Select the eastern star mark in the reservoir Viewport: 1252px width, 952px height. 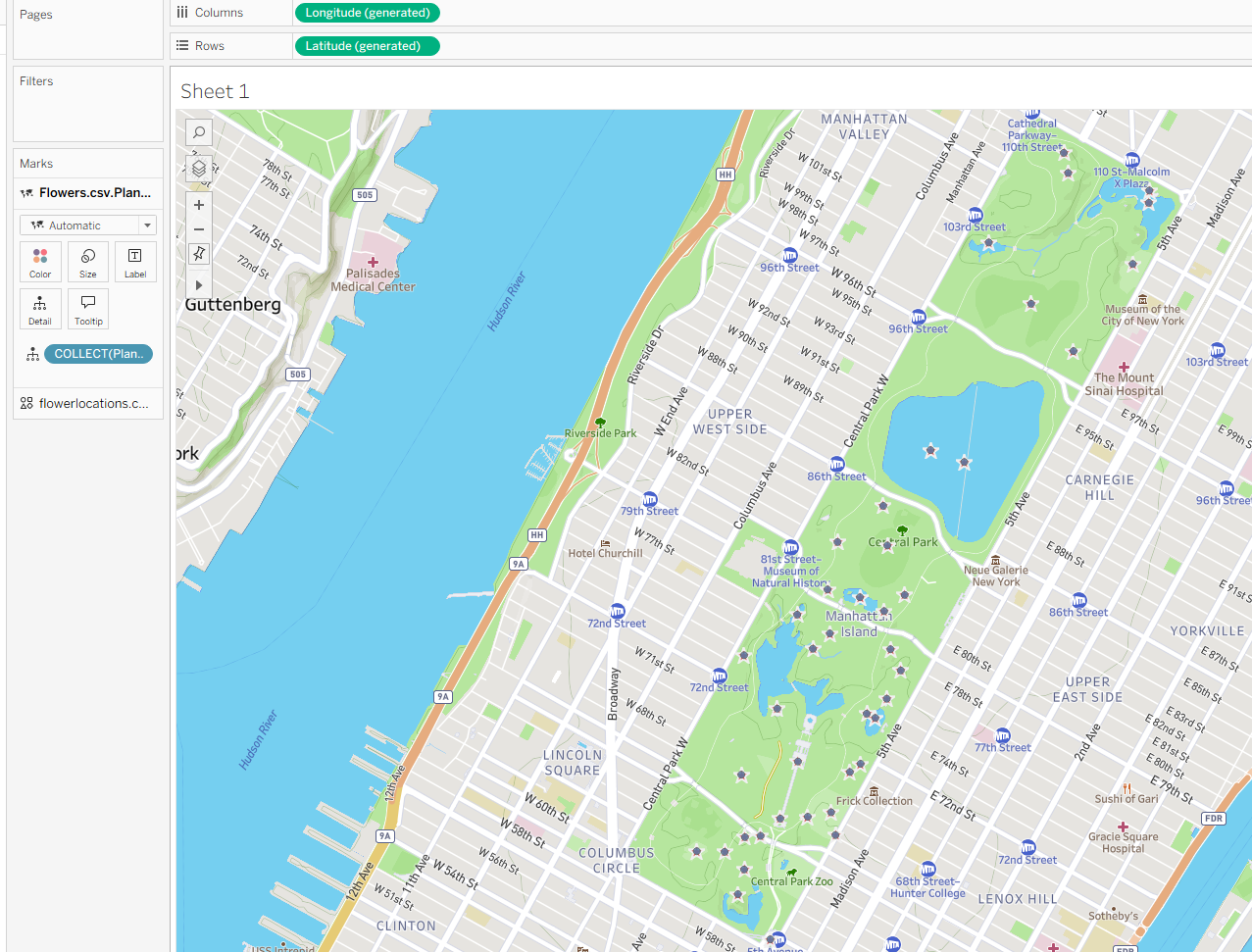965,462
